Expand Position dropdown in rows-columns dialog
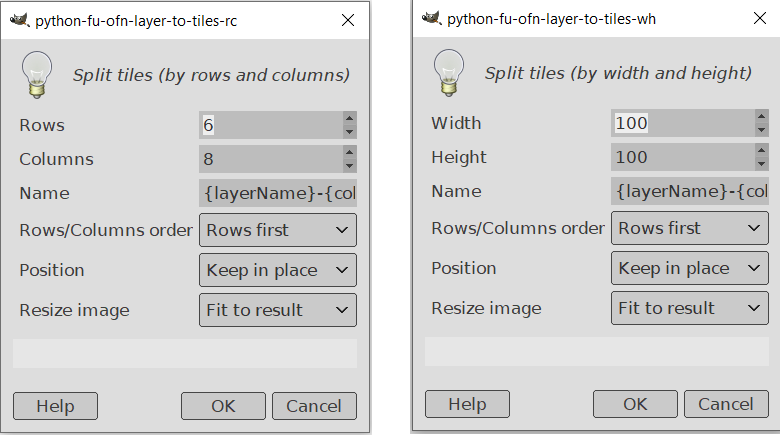Image resolution: width=780 pixels, height=435 pixels. [277, 270]
